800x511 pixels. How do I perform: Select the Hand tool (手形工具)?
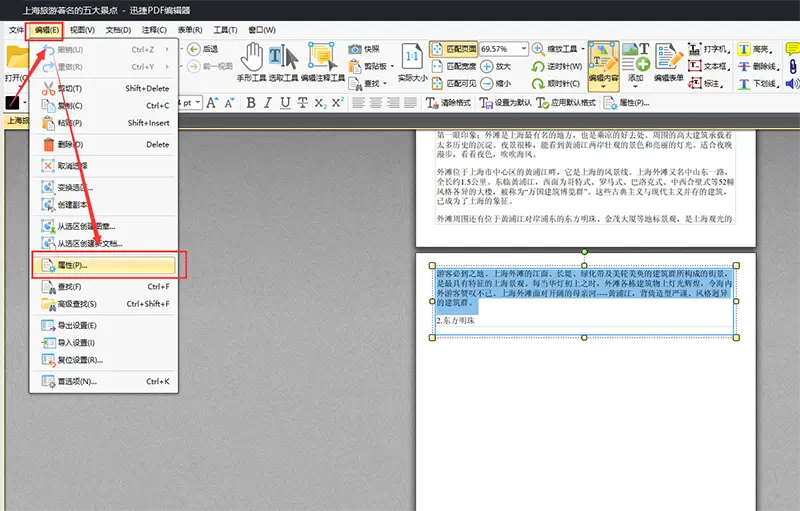[x=252, y=62]
